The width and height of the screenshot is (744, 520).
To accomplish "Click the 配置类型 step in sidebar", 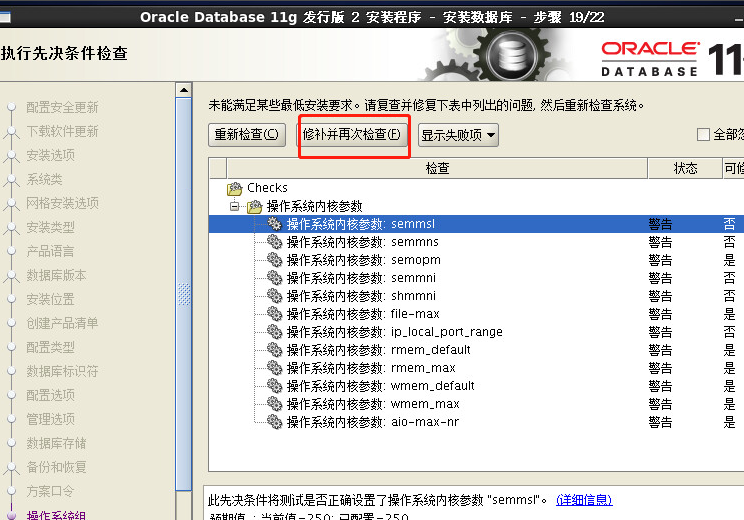I will point(50,347).
